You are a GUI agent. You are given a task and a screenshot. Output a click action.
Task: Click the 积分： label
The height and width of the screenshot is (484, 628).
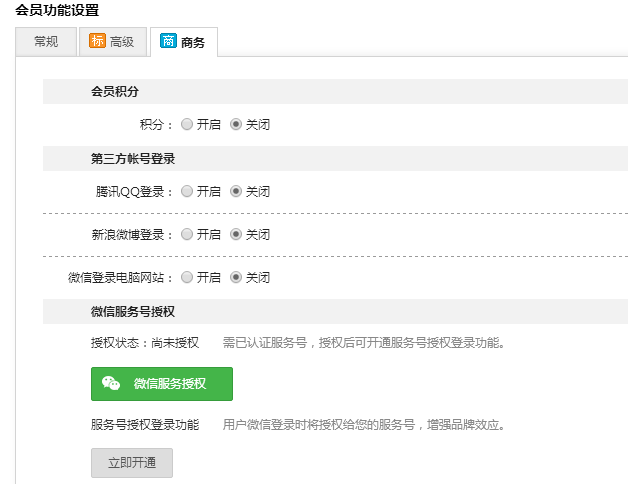point(157,125)
